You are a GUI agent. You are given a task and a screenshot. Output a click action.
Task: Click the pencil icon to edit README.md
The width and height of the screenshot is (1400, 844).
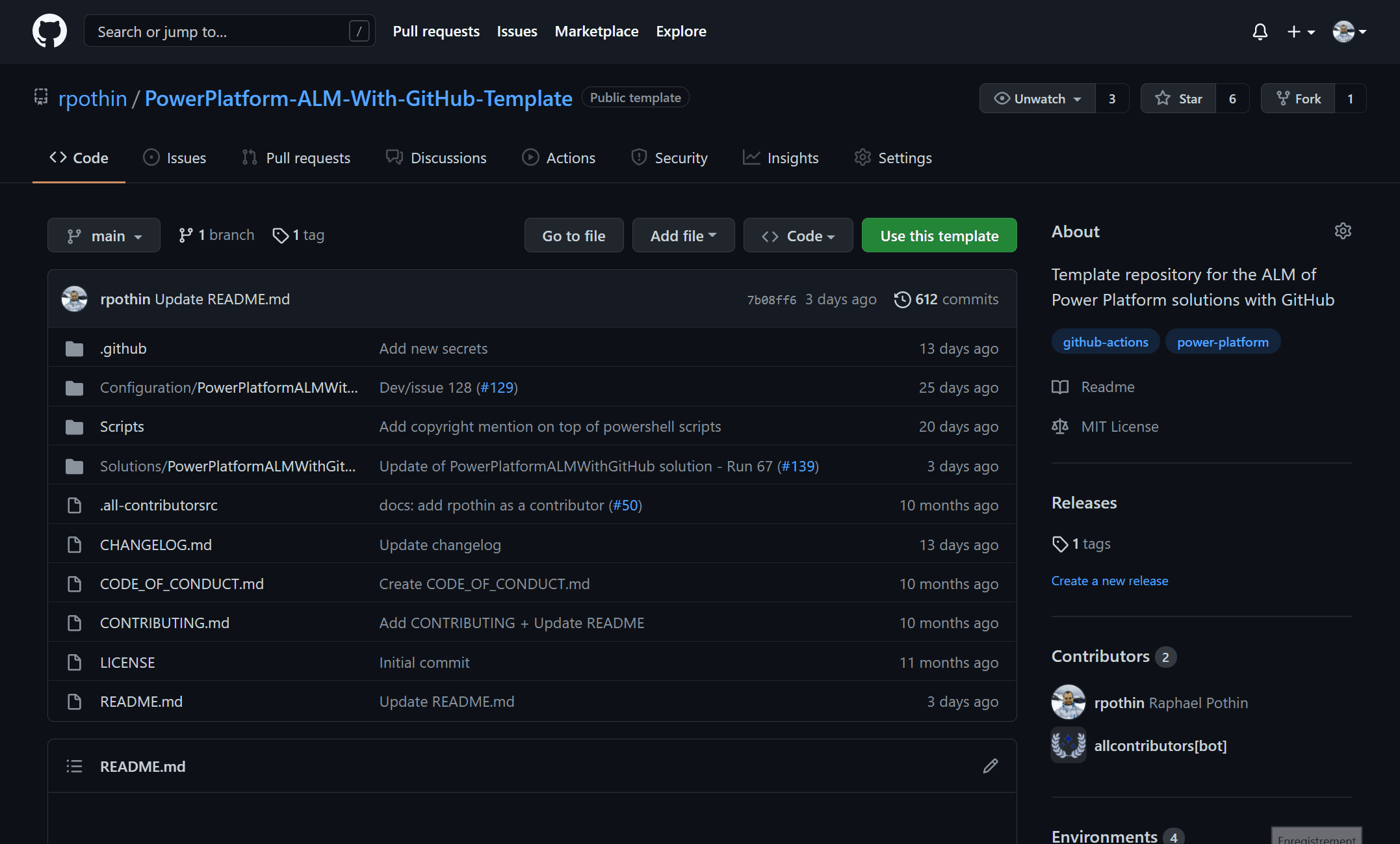click(x=990, y=766)
